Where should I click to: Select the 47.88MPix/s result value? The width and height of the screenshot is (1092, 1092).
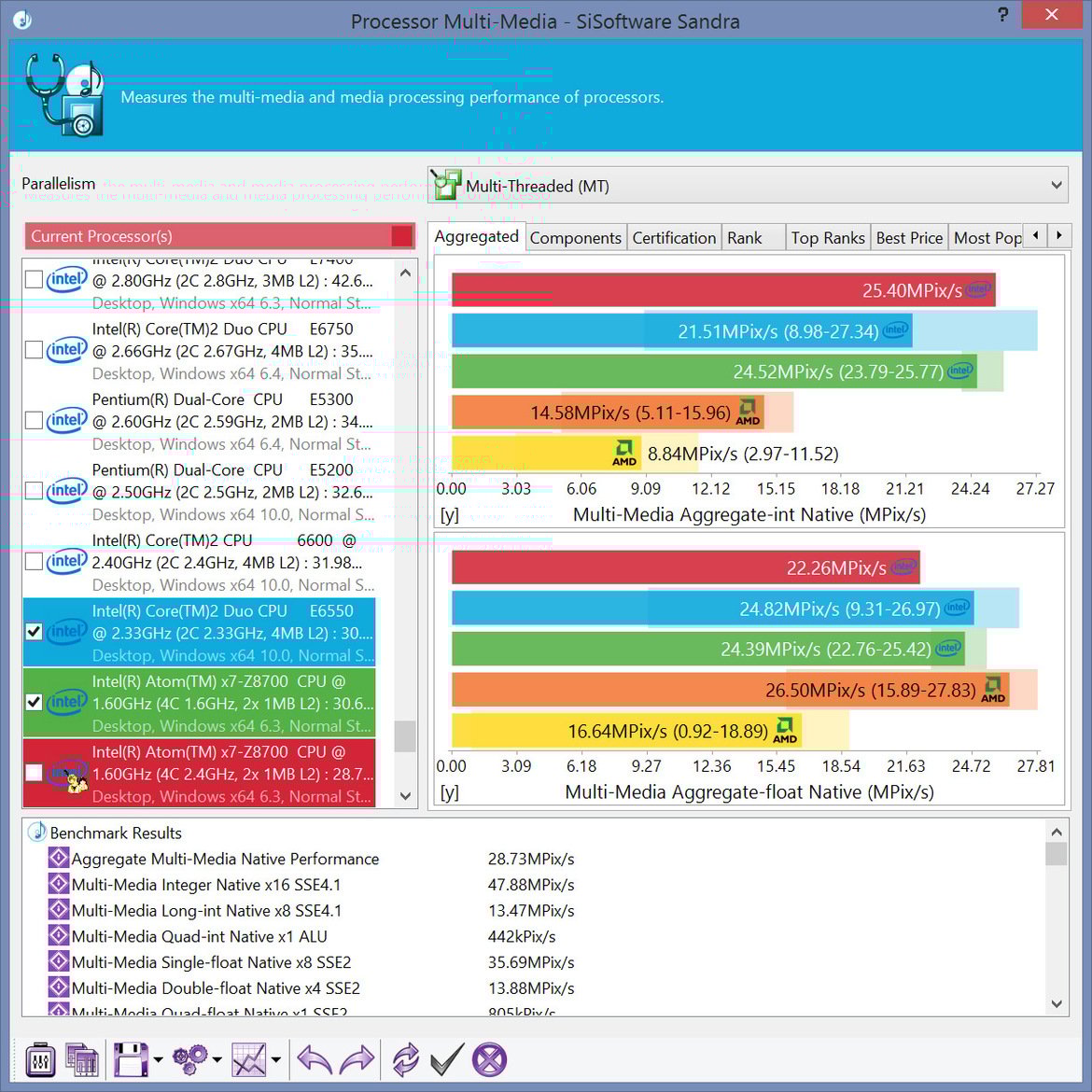[531, 885]
